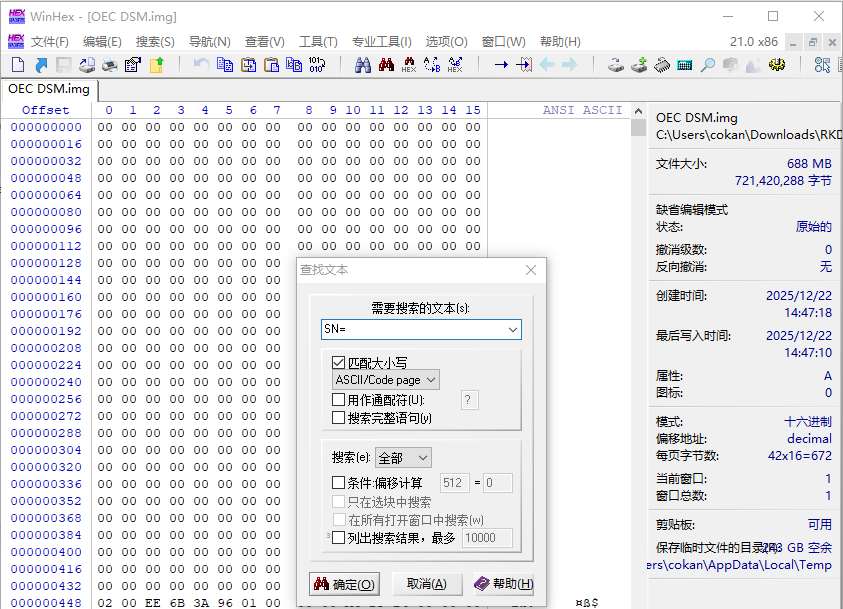The image size is (843, 609).
Task: Click the magnifier zoom toolbar icon
Action: click(708, 65)
